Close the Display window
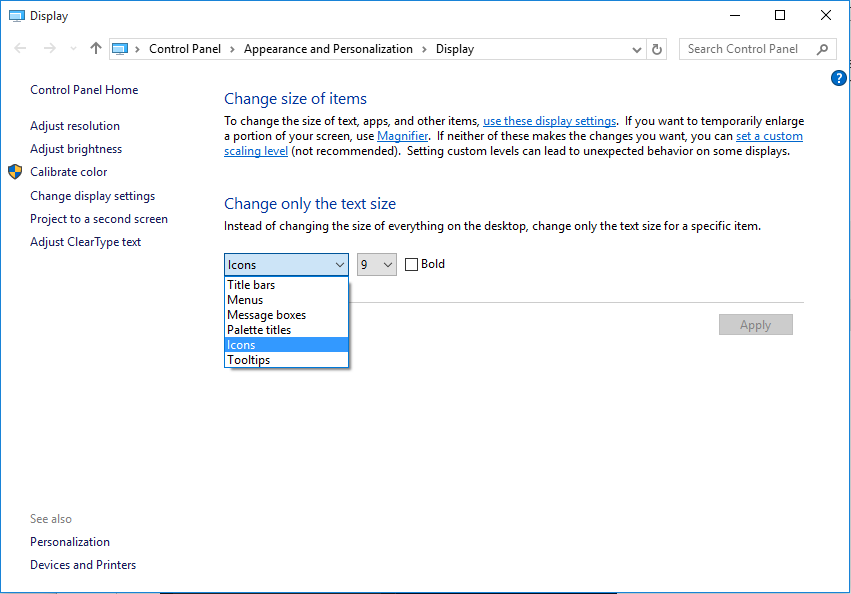 tap(825, 15)
